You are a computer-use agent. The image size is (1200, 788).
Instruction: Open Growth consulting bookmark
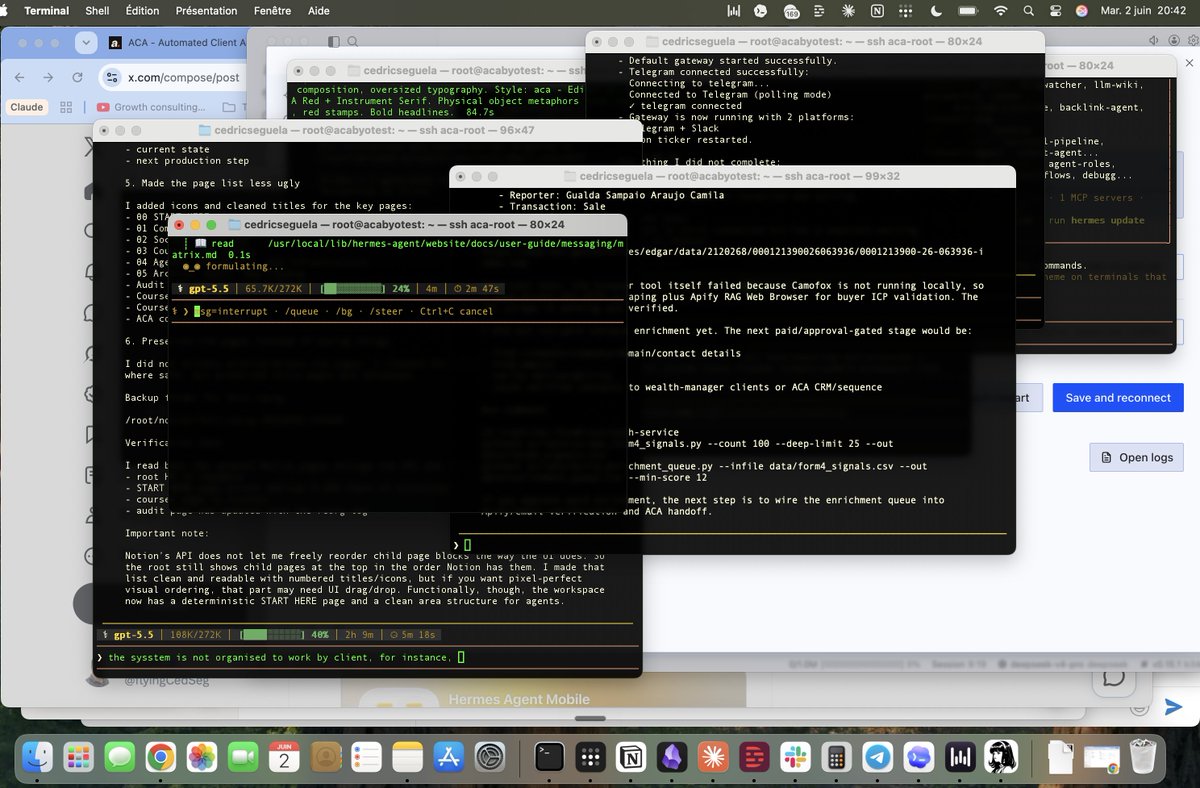click(150, 107)
